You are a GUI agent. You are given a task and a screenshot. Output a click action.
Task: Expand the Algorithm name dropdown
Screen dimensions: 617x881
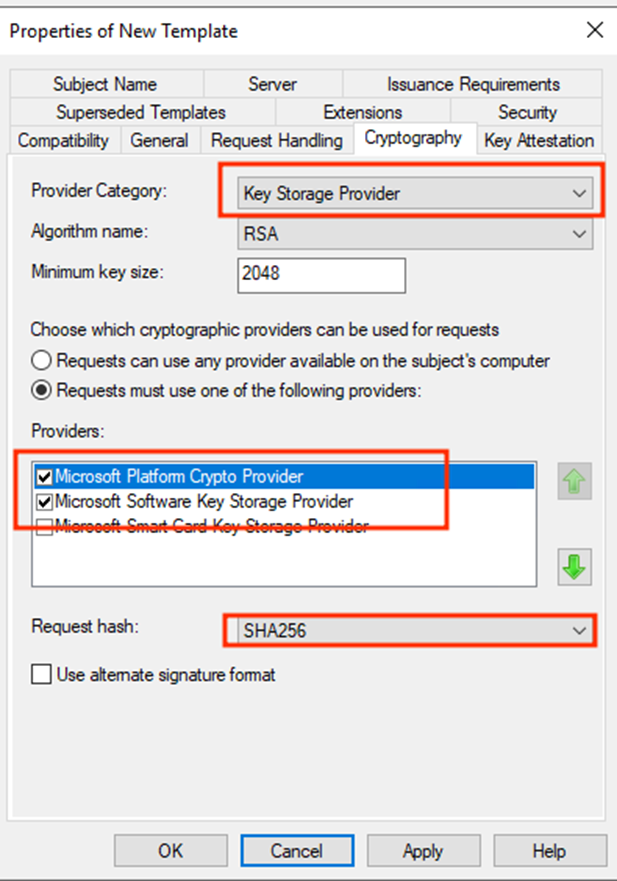coord(415,234)
